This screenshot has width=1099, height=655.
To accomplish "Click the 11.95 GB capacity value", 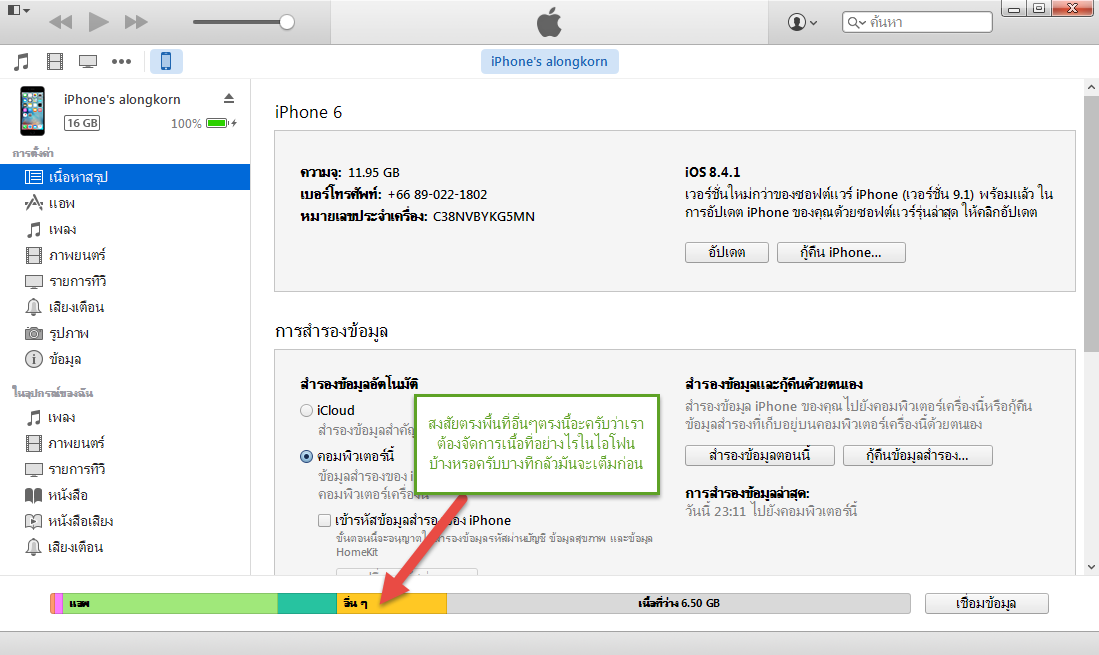I will (374, 172).
